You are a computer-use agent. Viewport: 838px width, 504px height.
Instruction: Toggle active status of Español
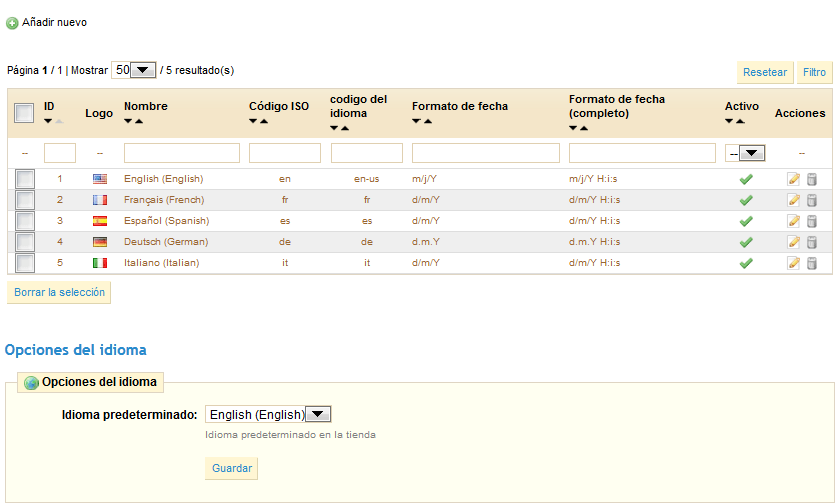746,221
